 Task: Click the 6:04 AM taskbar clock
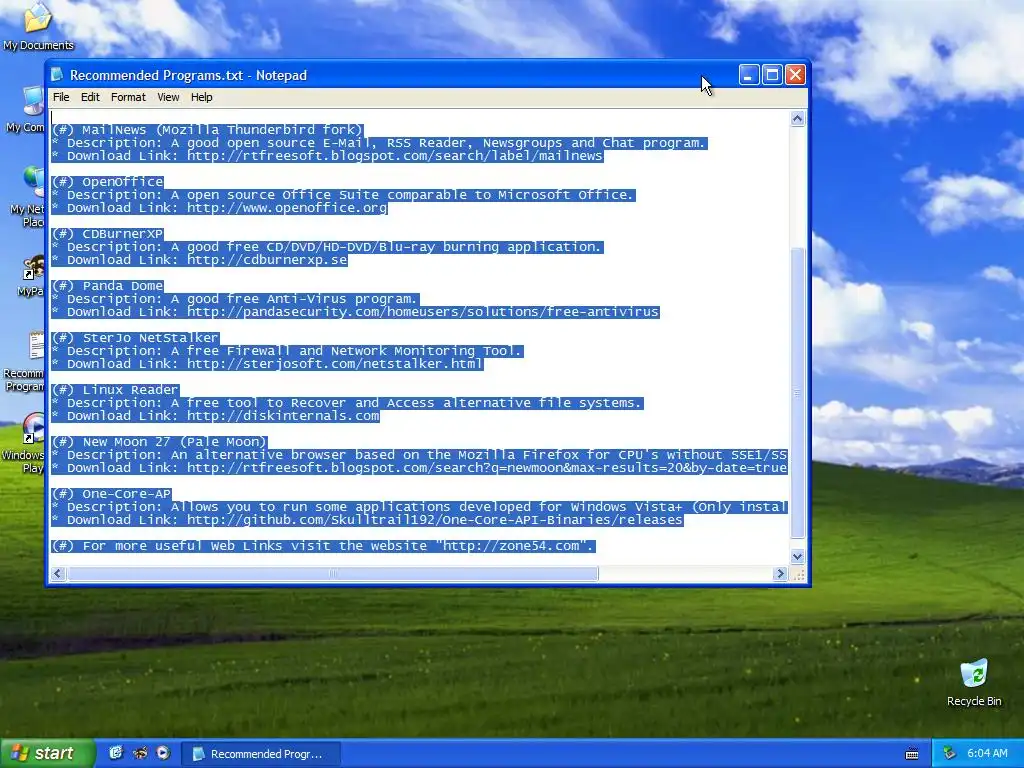coord(987,753)
